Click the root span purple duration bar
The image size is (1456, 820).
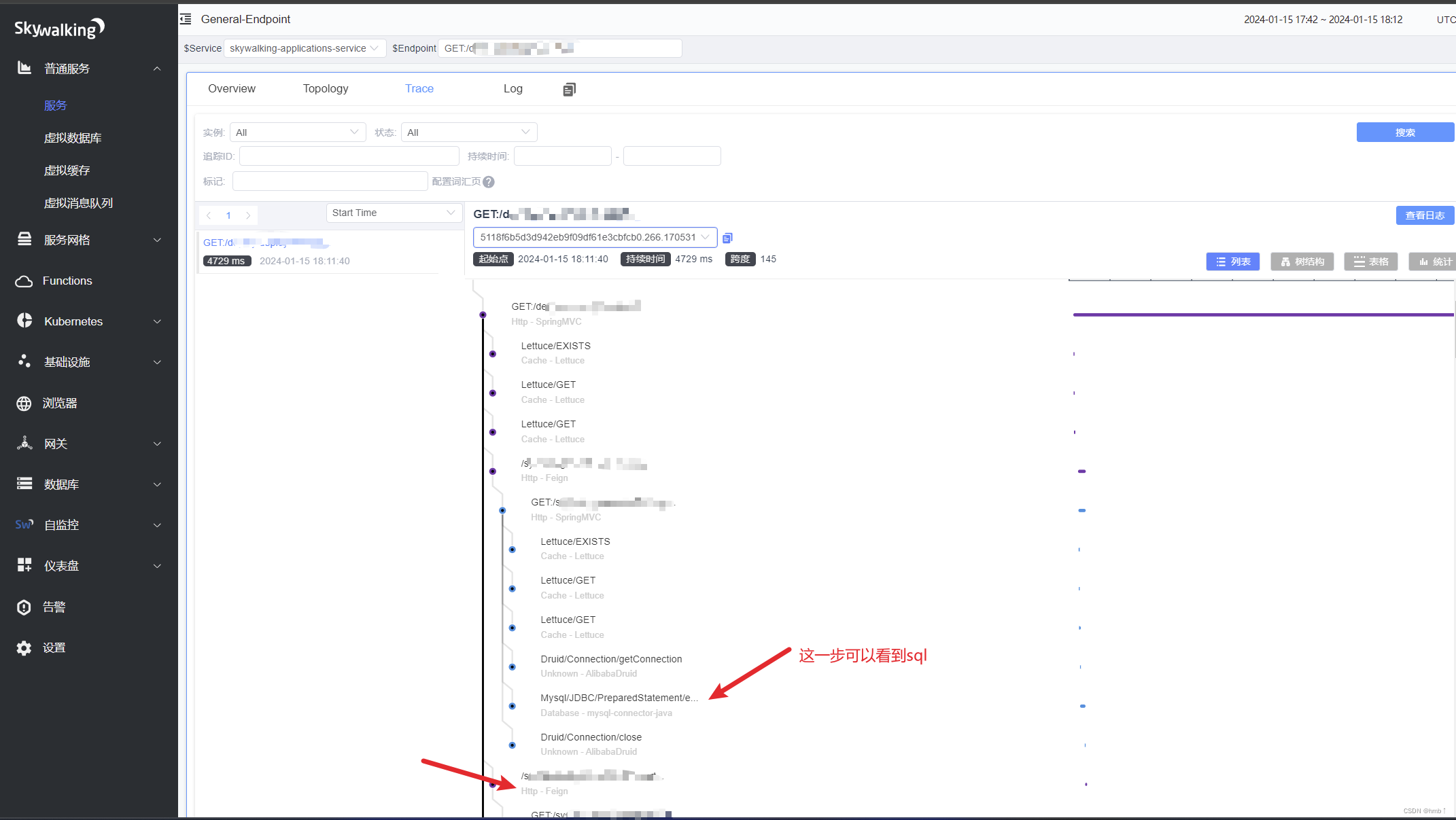[x=1264, y=315]
